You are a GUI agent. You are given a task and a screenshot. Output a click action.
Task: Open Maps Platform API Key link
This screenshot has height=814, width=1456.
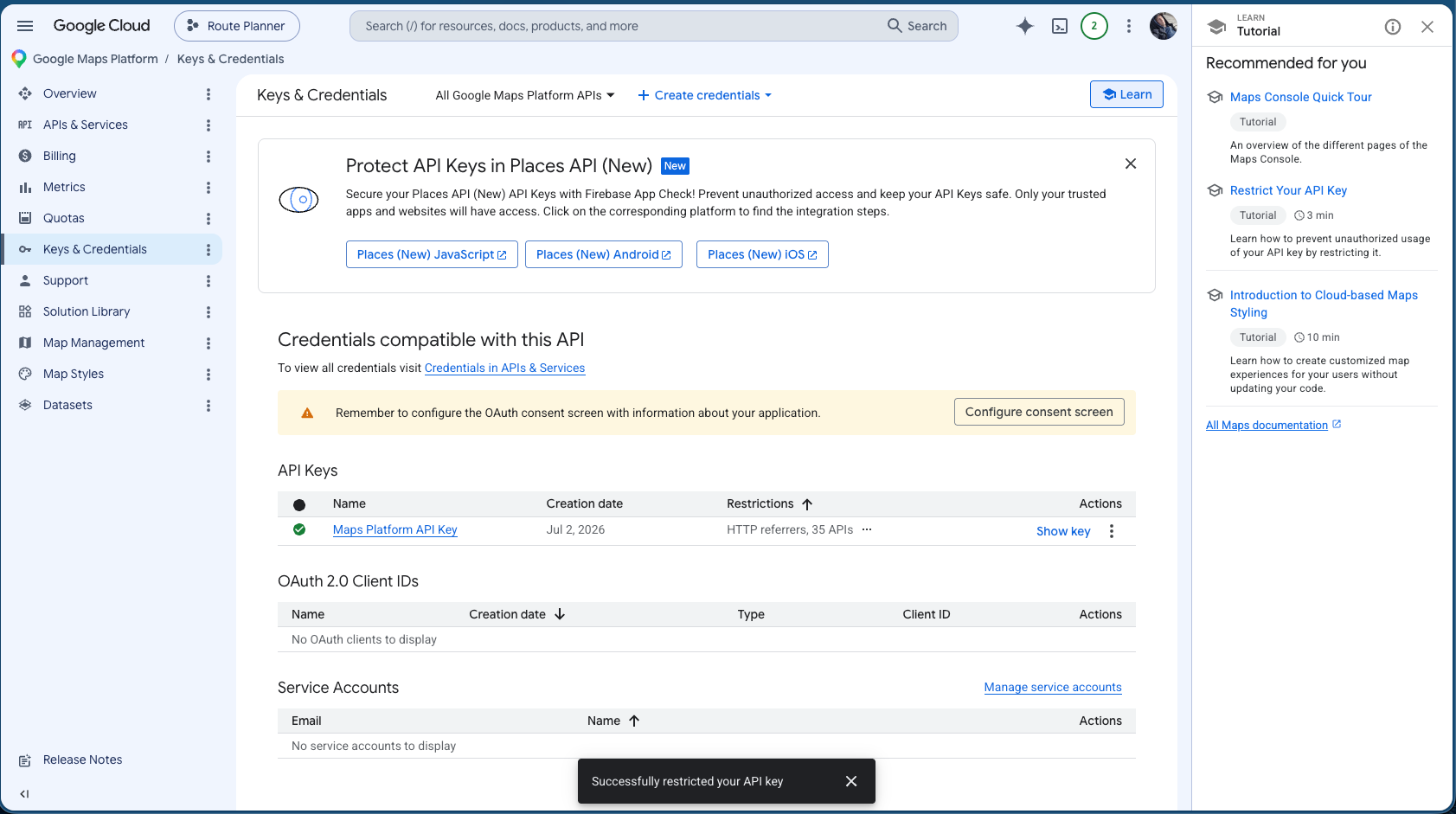click(x=394, y=529)
